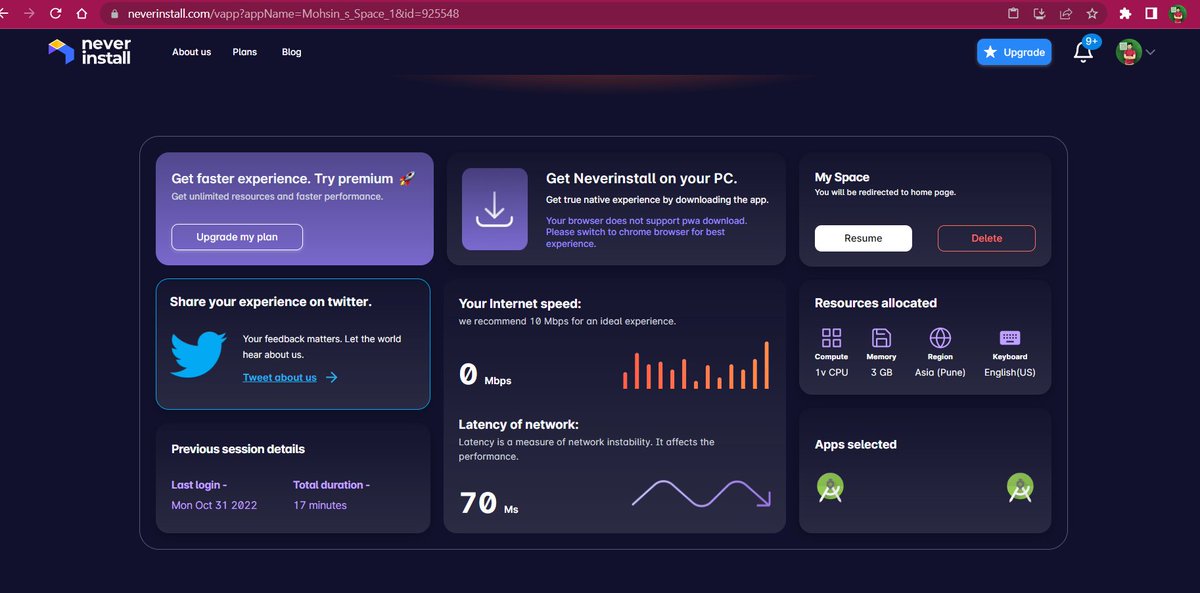
Task: Click the last login date Mon Oct 31 2022
Action: click(214, 505)
